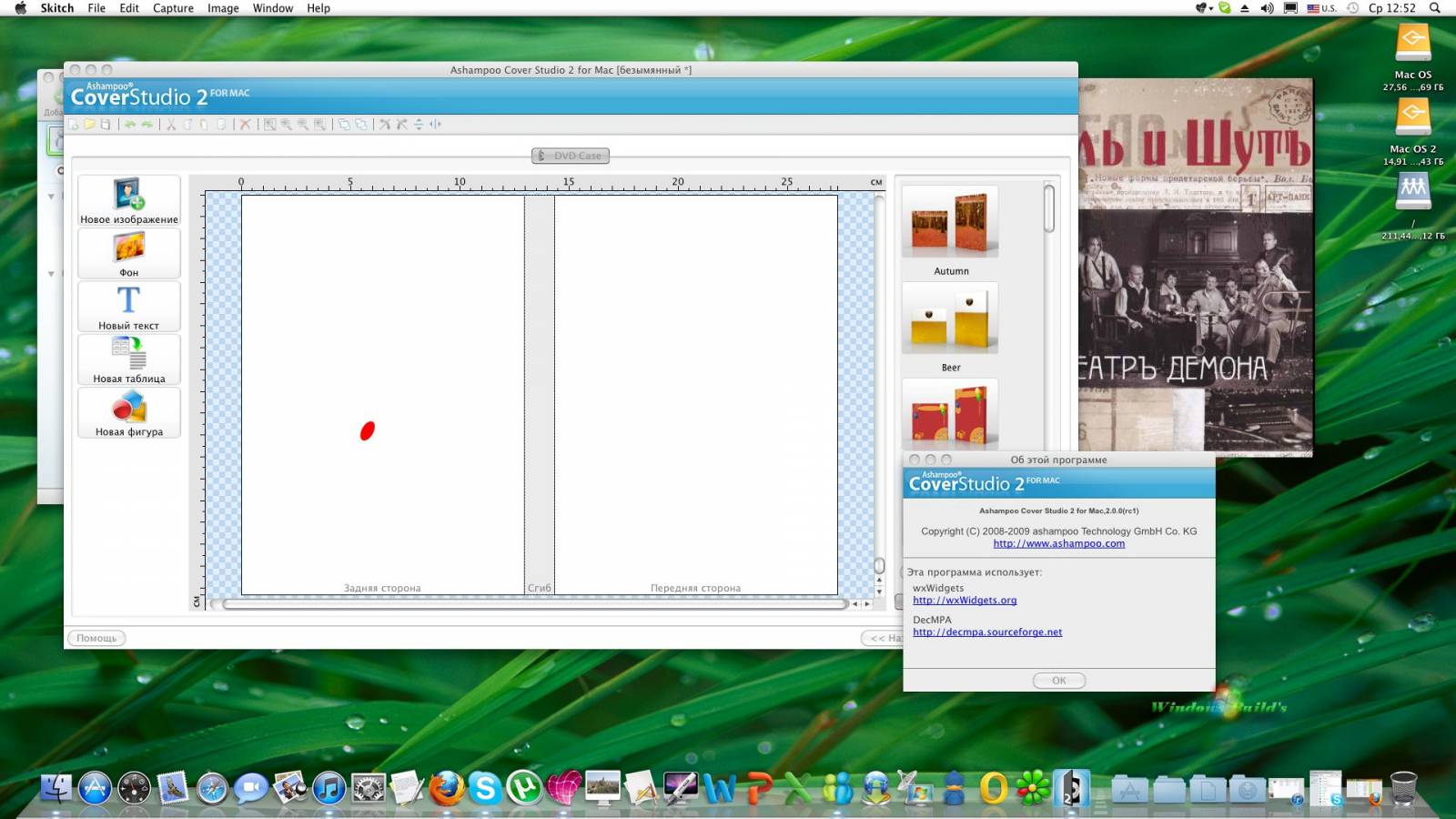The image size is (1456, 819).
Task: Launch uTorrent from the Dock
Action: click(x=524, y=788)
